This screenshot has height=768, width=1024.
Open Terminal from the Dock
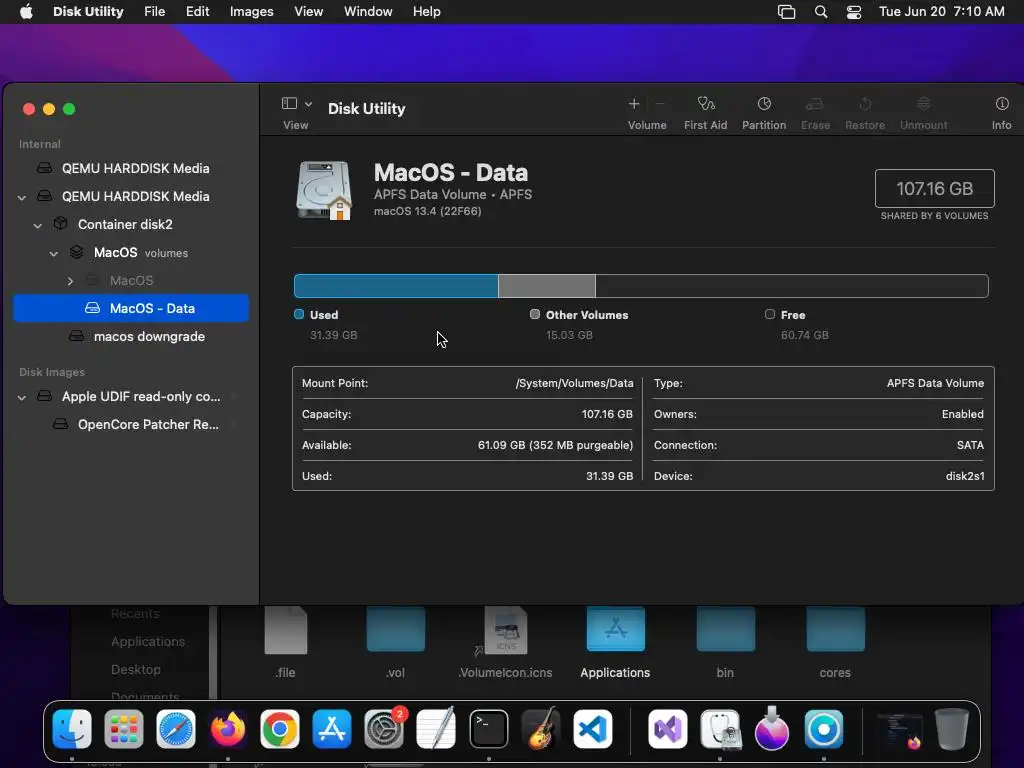click(488, 729)
